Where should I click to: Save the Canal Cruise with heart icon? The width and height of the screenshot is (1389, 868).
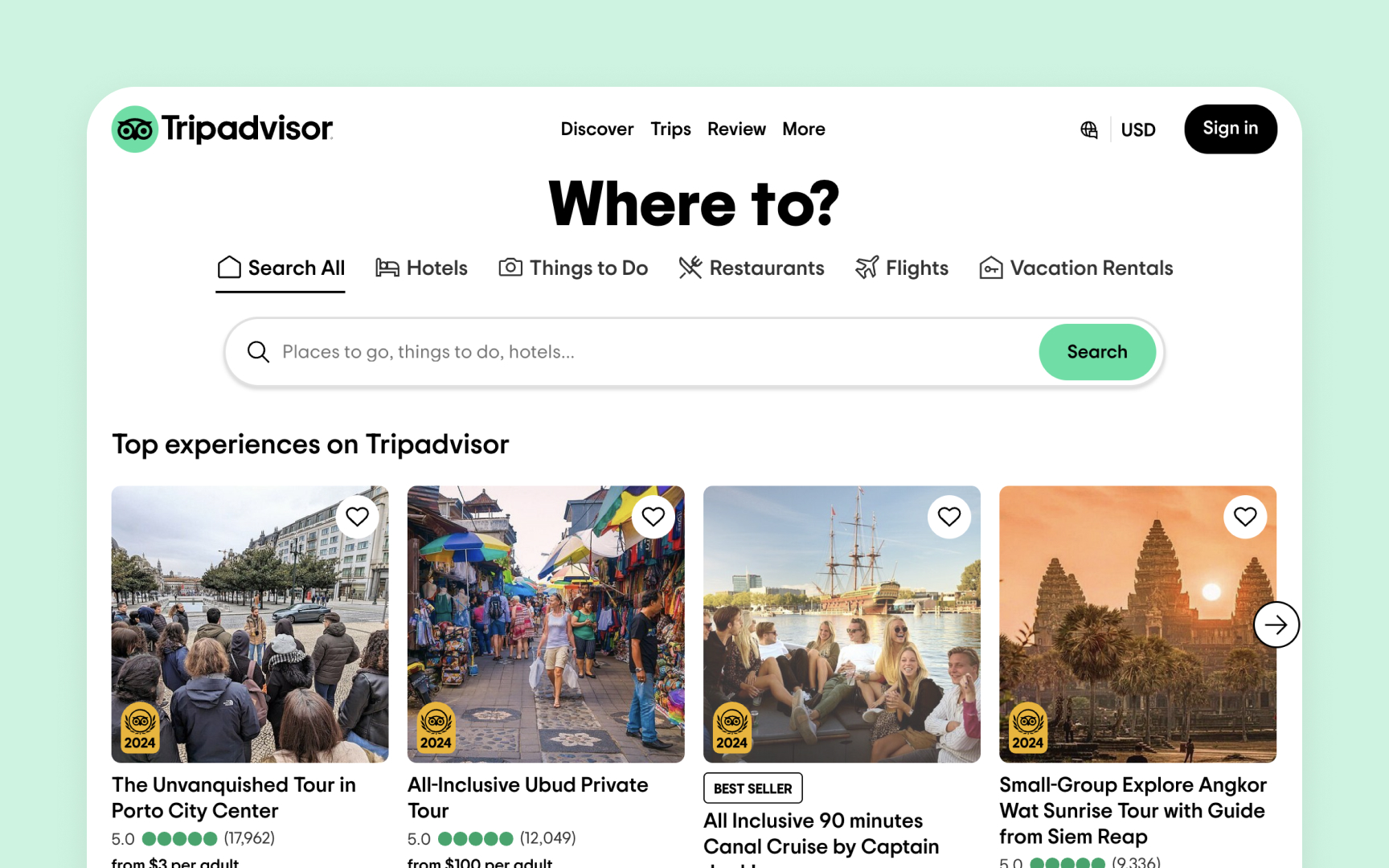pos(949,517)
